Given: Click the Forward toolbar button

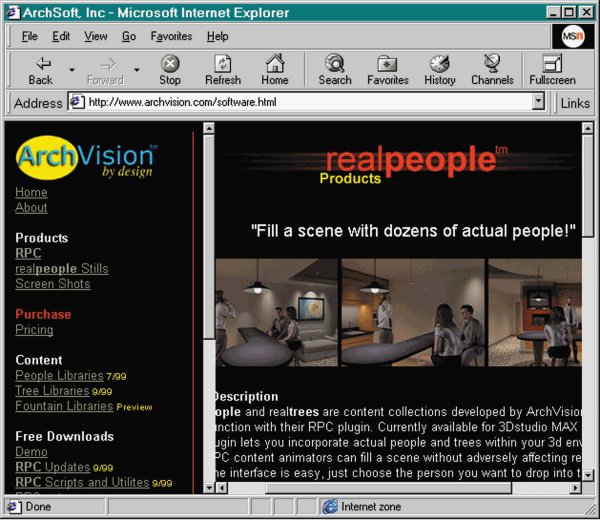Looking at the screenshot, I should [106, 70].
